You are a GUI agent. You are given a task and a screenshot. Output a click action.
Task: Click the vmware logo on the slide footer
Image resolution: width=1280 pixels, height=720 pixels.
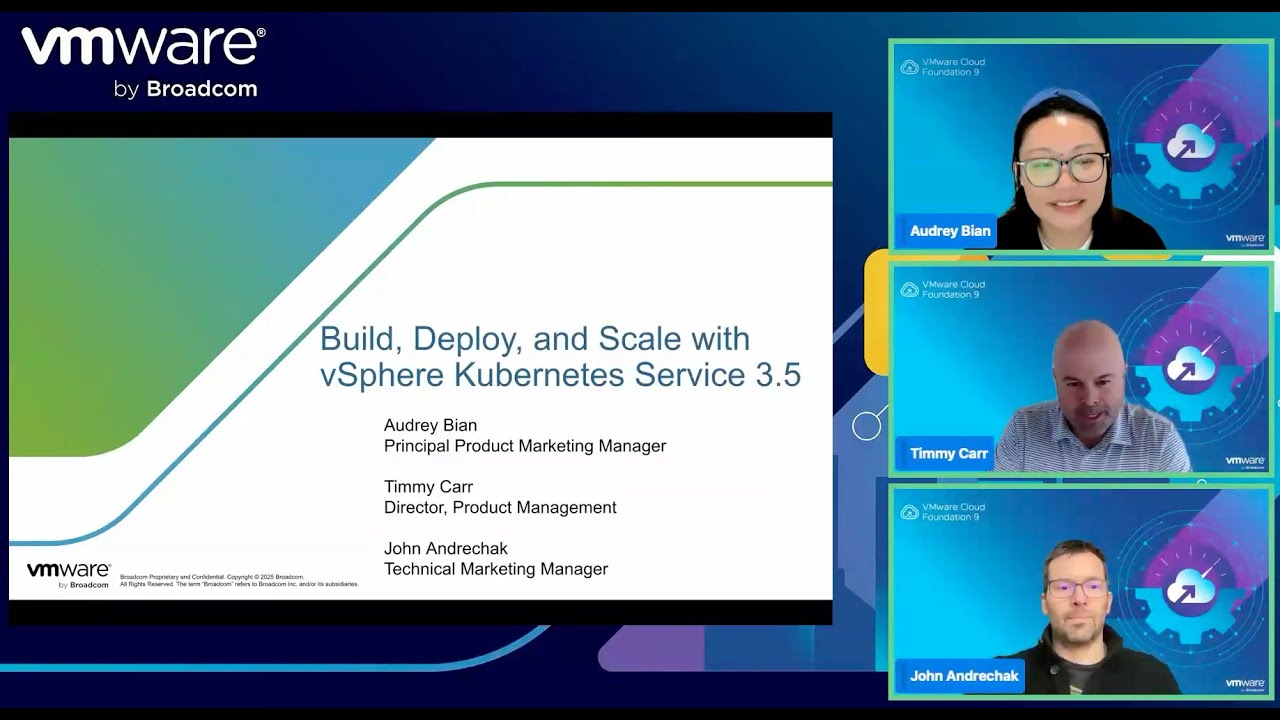66,574
